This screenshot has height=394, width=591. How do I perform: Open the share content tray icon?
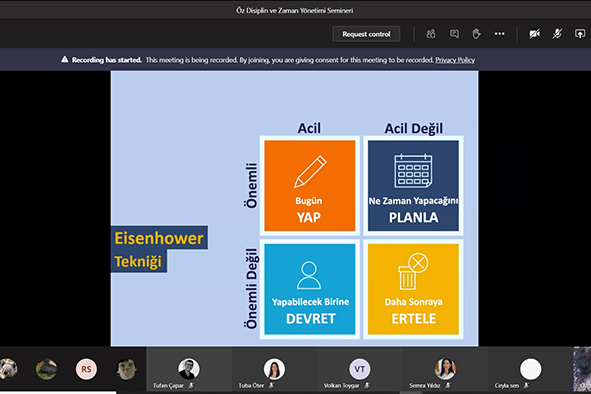[580, 34]
